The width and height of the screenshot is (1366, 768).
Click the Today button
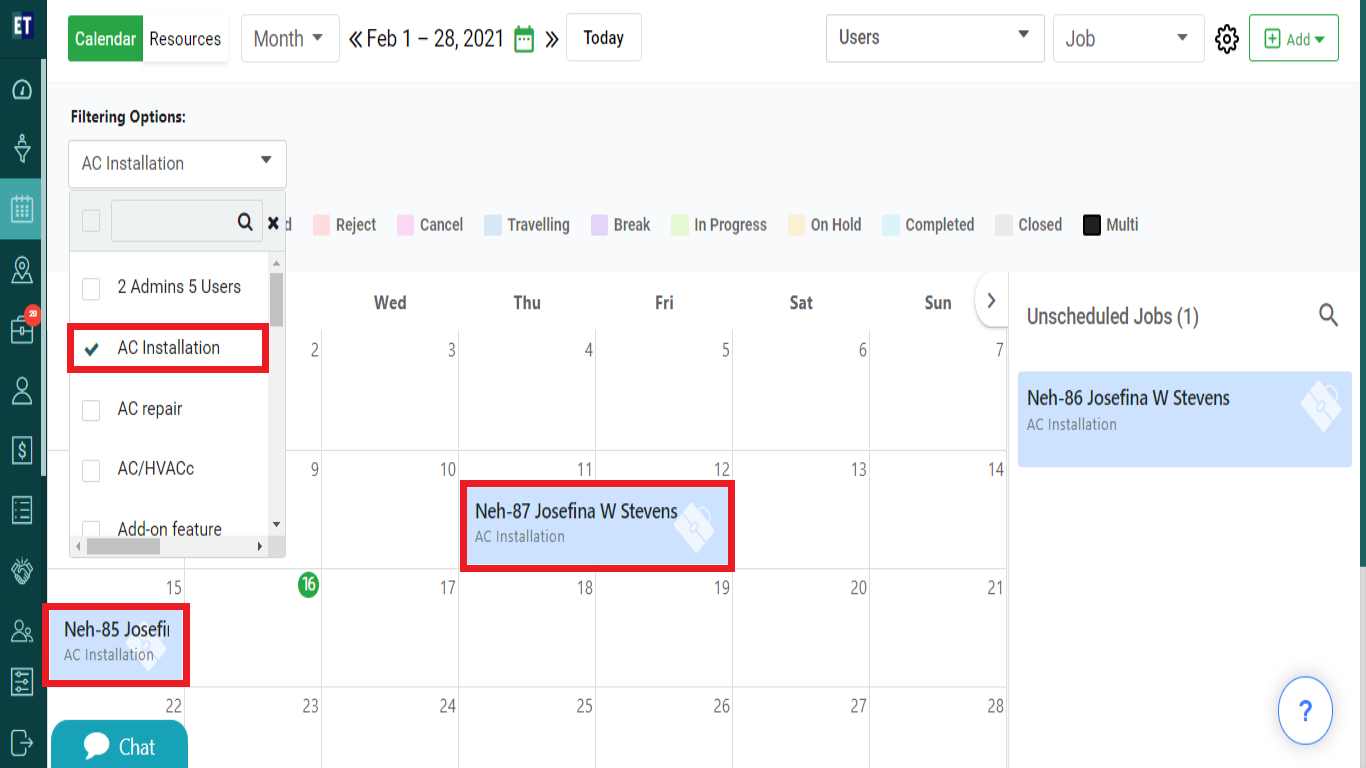click(x=604, y=38)
